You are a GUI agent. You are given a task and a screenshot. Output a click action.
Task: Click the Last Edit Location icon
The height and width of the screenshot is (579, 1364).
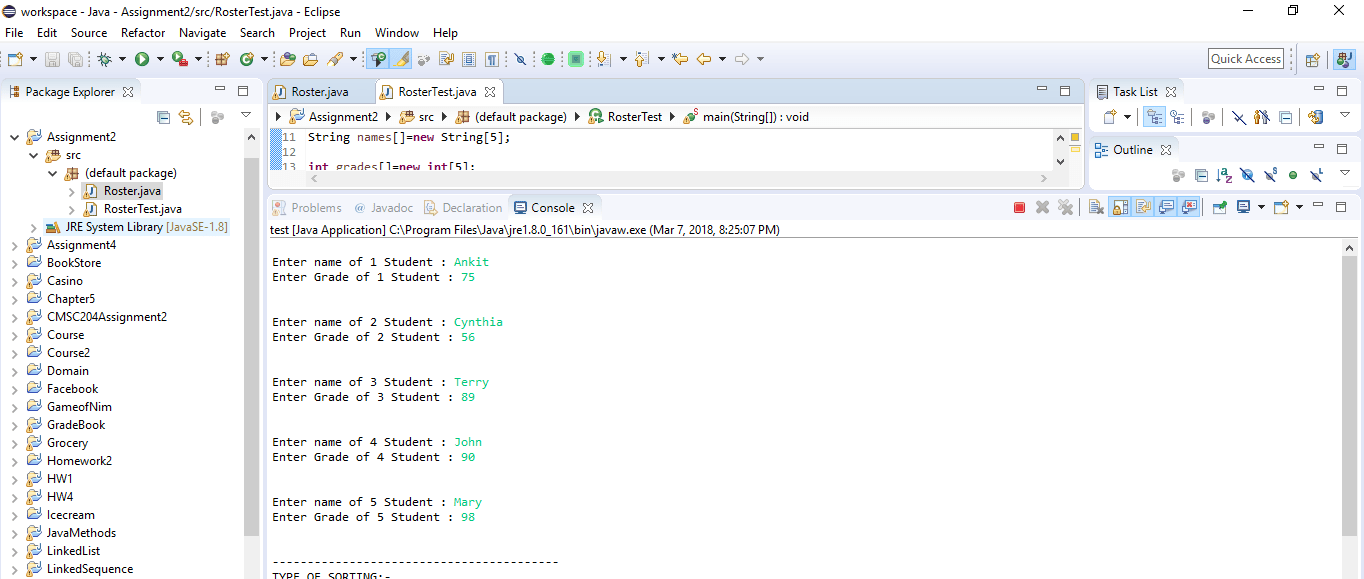(680, 59)
